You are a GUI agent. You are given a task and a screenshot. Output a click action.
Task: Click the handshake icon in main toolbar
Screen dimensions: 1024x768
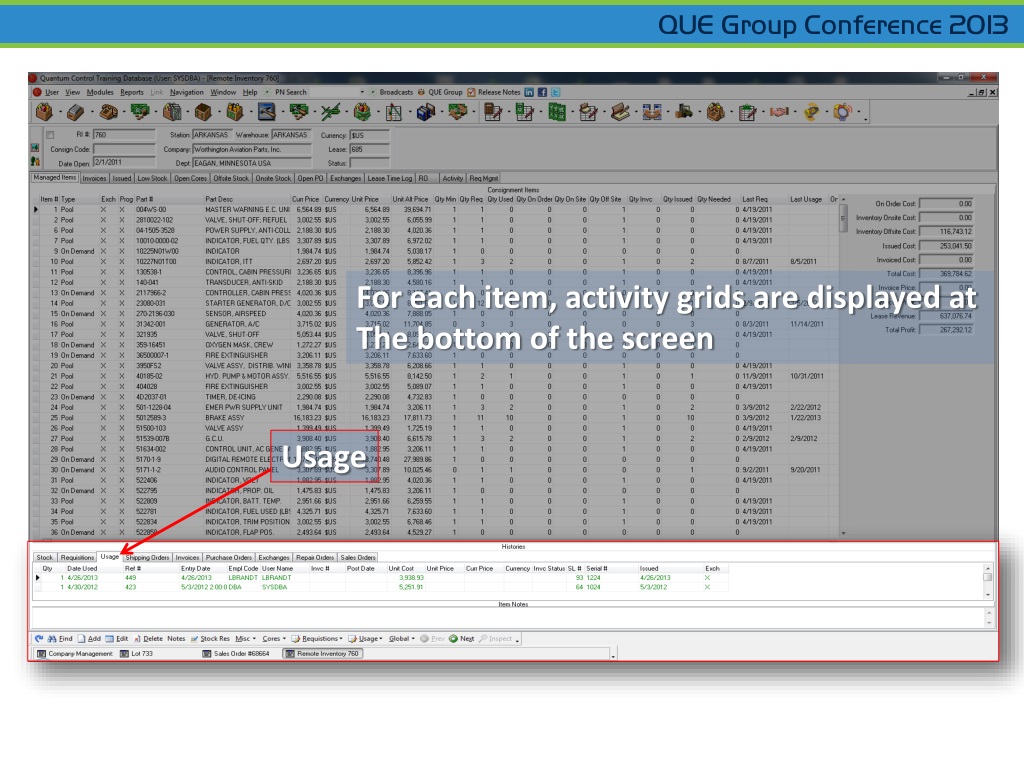click(779, 112)
